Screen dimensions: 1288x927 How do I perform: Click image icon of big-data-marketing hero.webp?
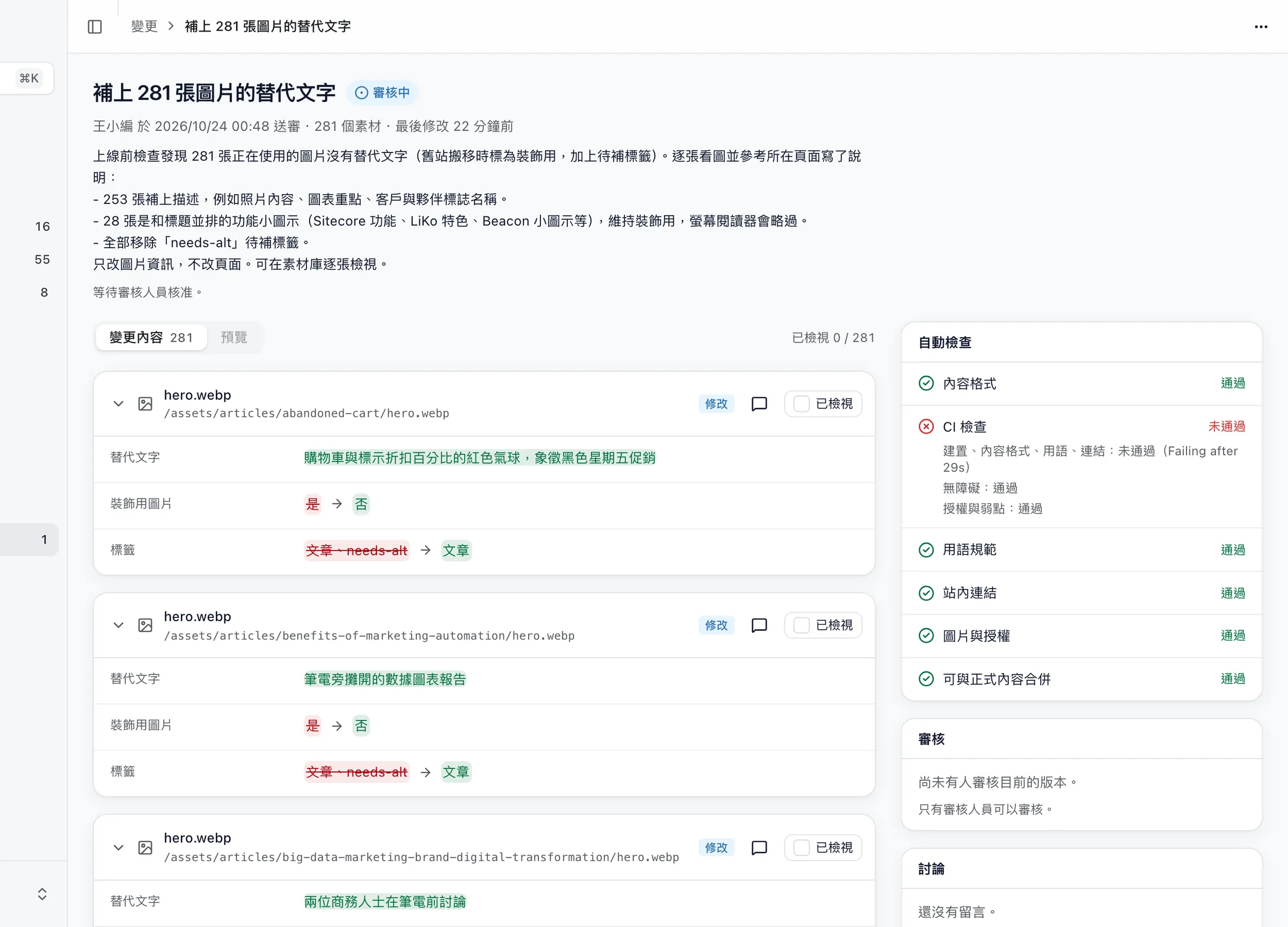(145, 848)
